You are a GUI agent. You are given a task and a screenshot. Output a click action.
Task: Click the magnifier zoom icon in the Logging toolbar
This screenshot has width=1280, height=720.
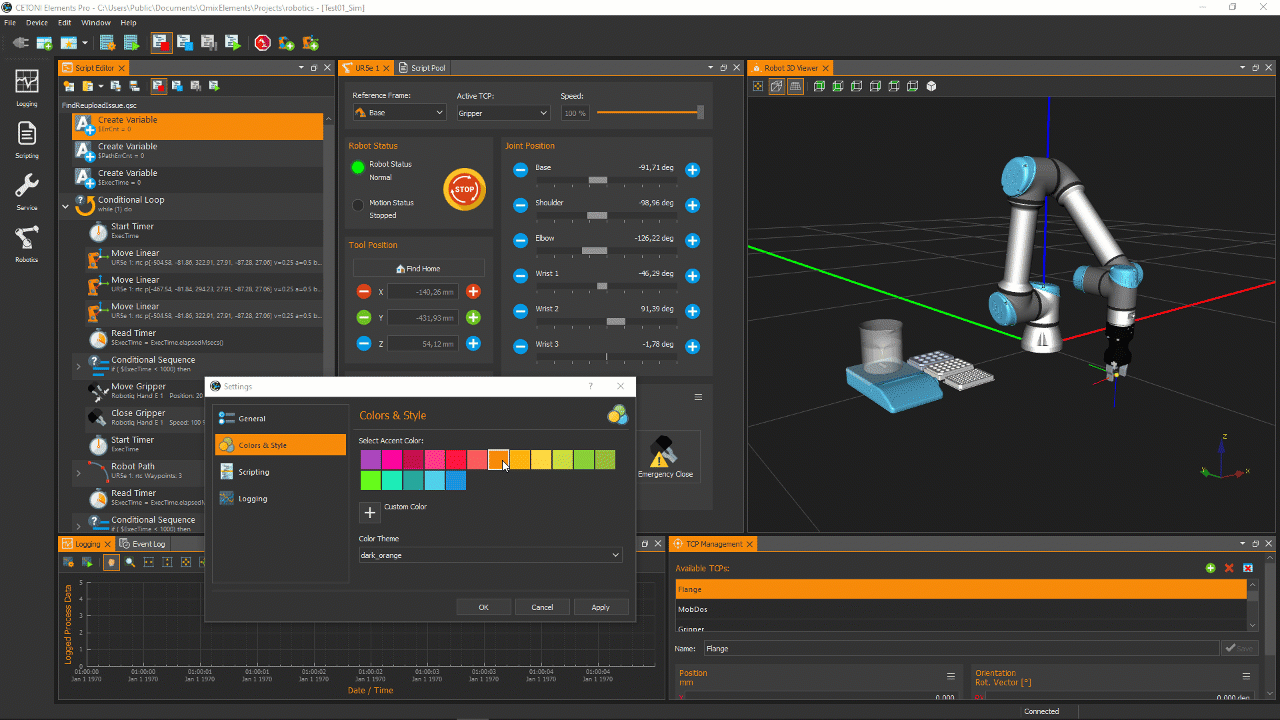(129, 562)
